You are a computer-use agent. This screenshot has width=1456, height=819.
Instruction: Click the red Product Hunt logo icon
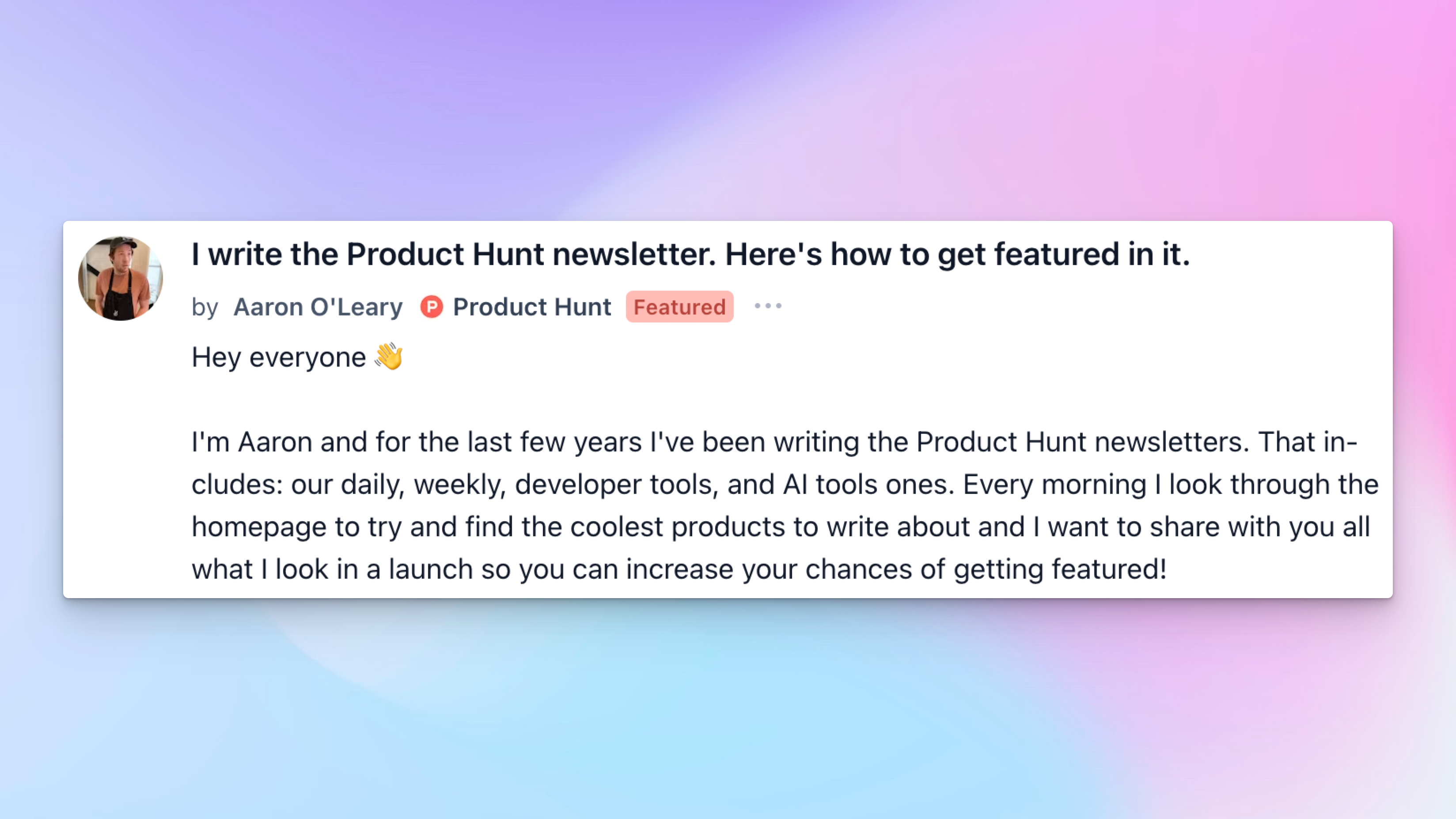(x=432, y=307)
